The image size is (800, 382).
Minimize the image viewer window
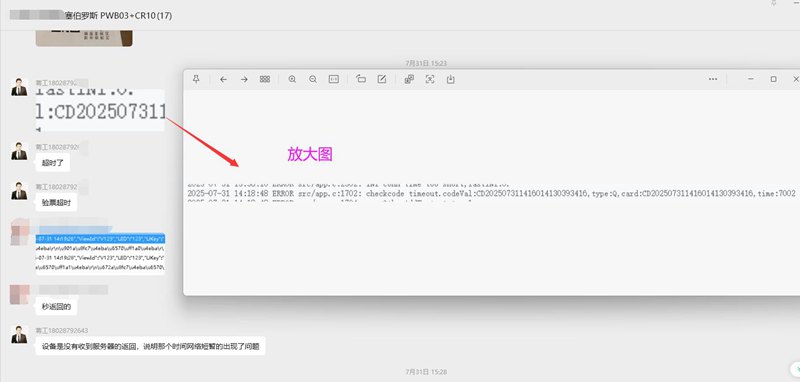click(x=751, y=79)
